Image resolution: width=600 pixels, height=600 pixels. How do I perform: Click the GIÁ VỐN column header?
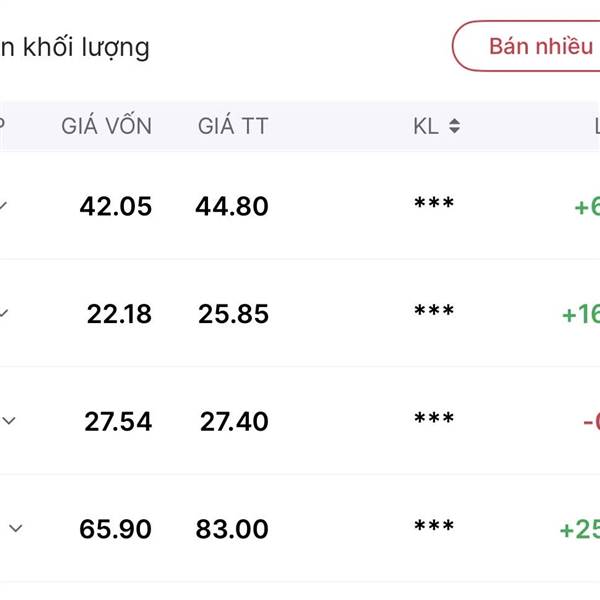point(107,127)
